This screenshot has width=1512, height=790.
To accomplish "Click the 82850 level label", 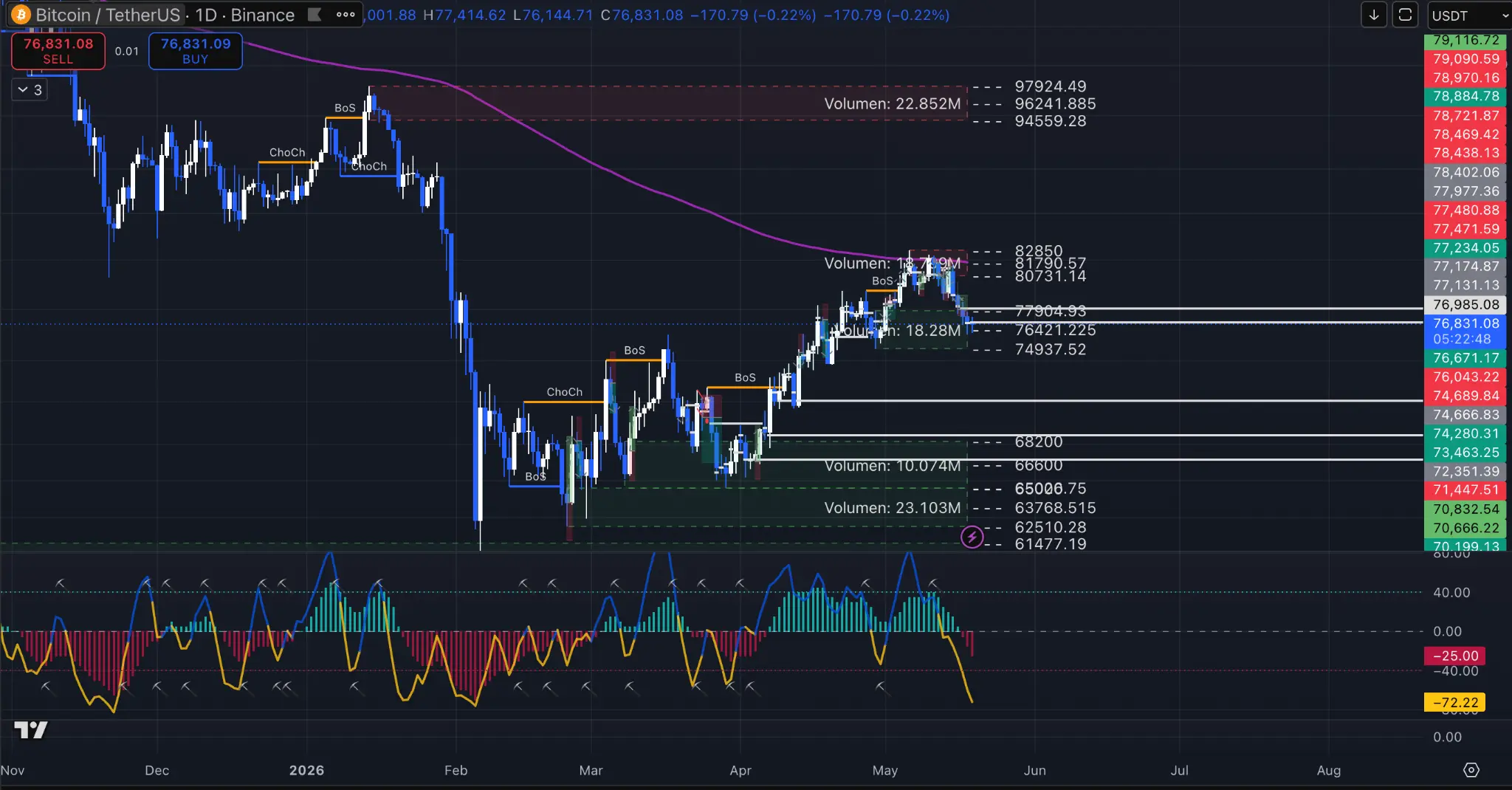I will 1039,251.
